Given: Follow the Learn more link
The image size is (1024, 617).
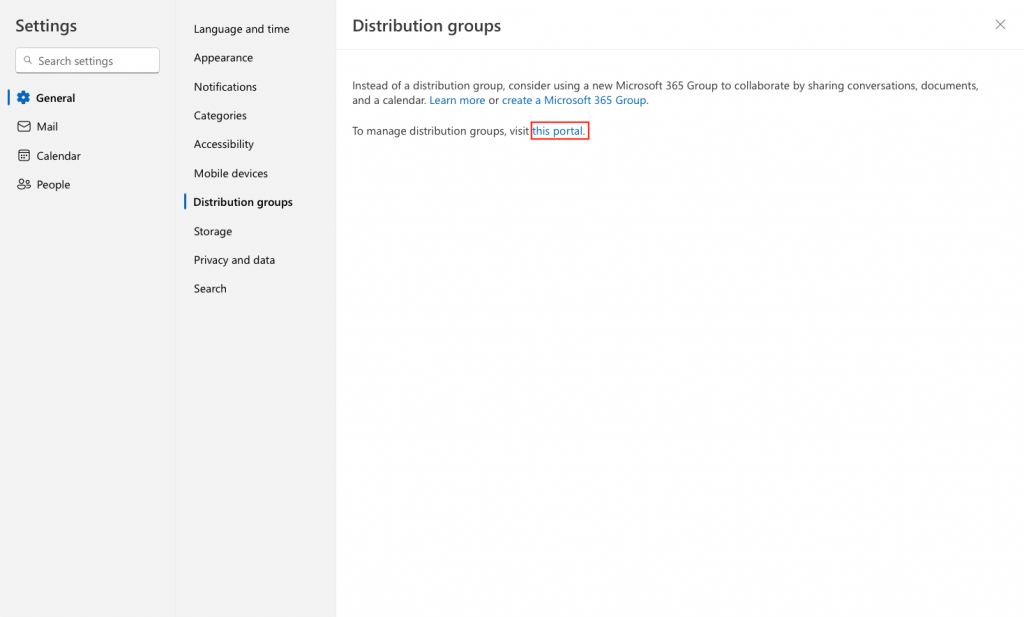Looking at the screenshot, I should 457,100.
